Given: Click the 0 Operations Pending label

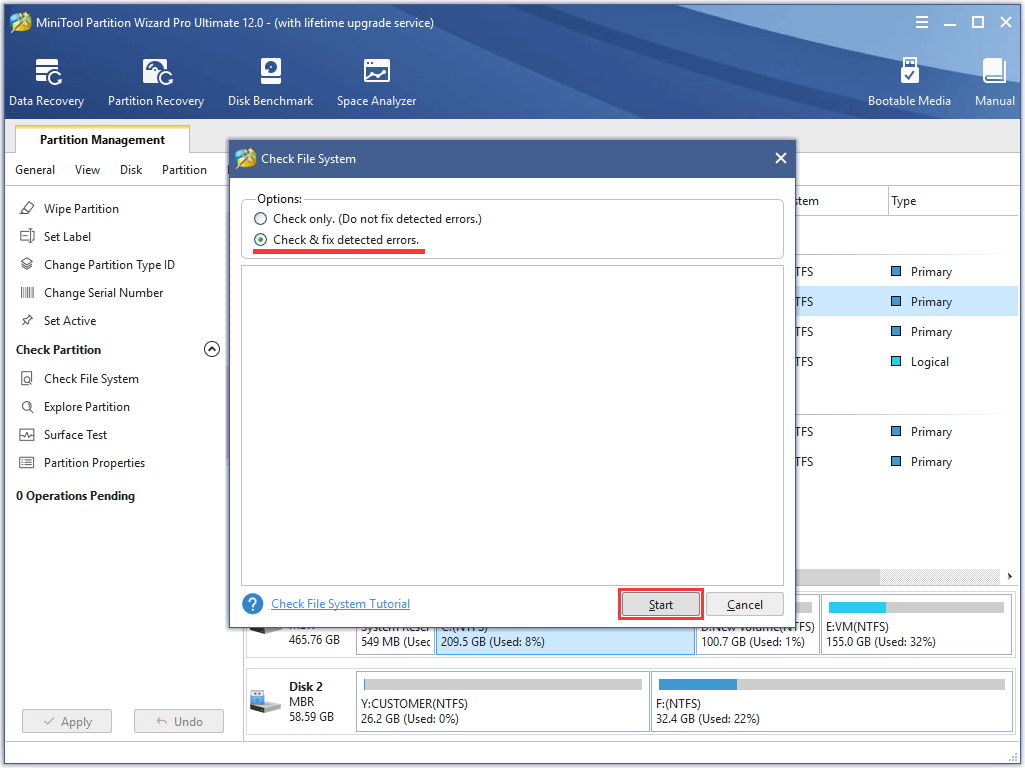Looking at the screenshot, I should (x=75, y=496).
